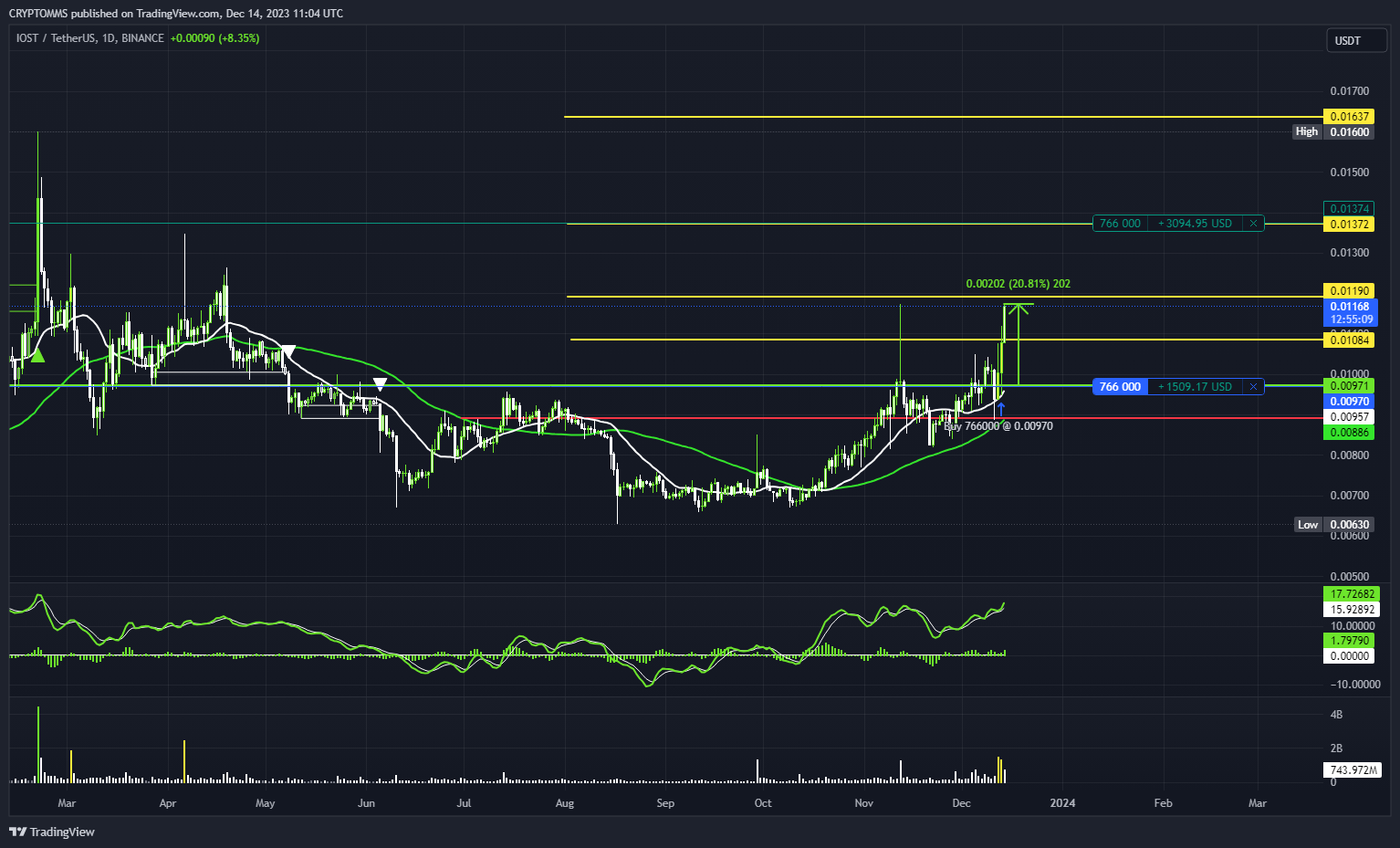Click the '0.00202 (20.81%) 202' measurement label

[1019, 284]
